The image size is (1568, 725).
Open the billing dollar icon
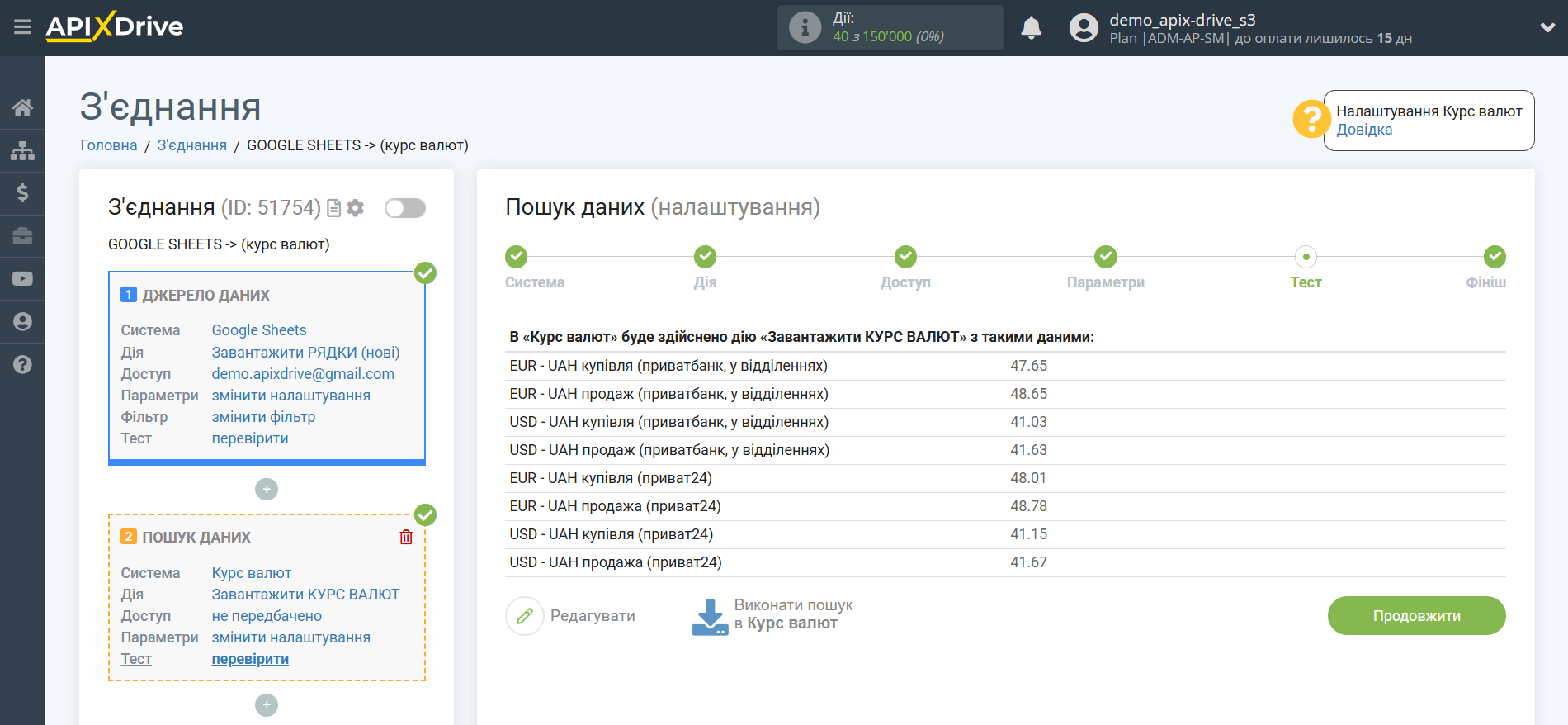coord(22,193)
